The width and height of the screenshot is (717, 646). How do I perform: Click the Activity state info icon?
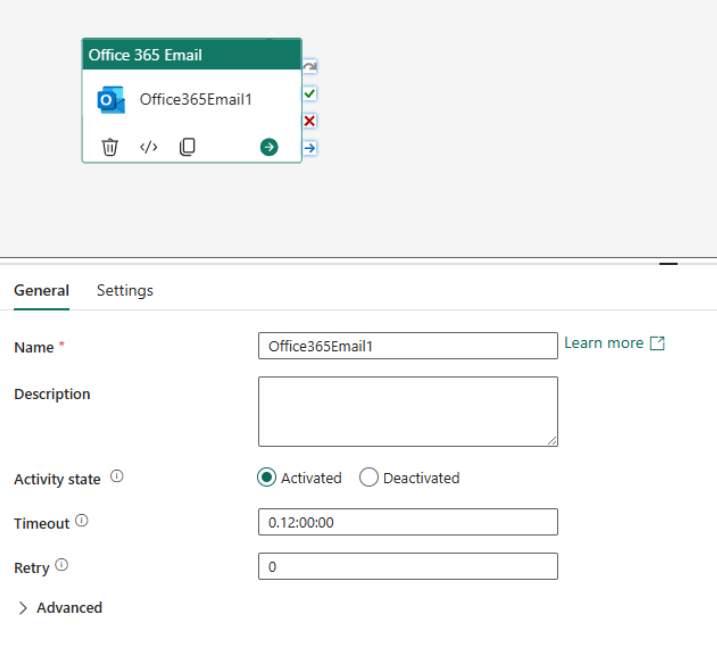(x=117, y=477)
